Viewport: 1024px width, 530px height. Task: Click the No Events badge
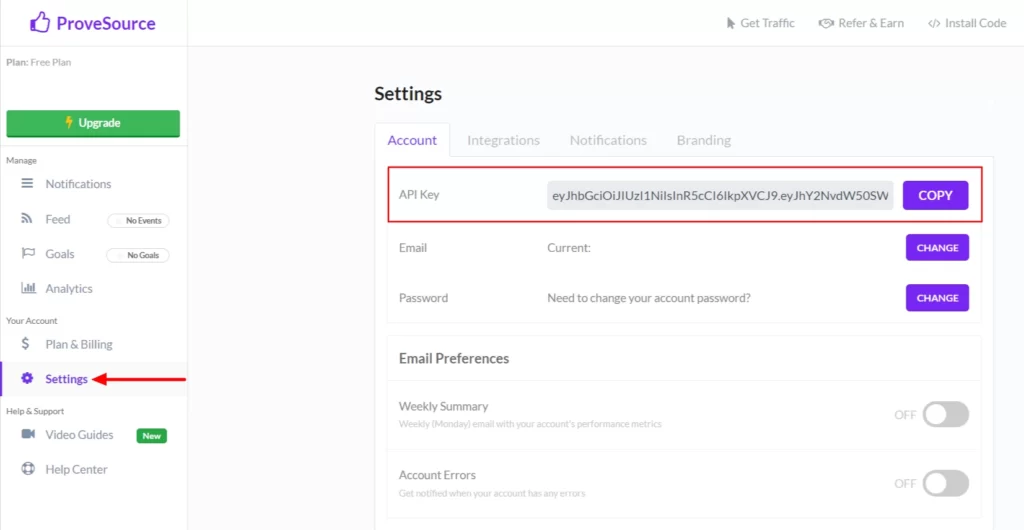(138, 221)
